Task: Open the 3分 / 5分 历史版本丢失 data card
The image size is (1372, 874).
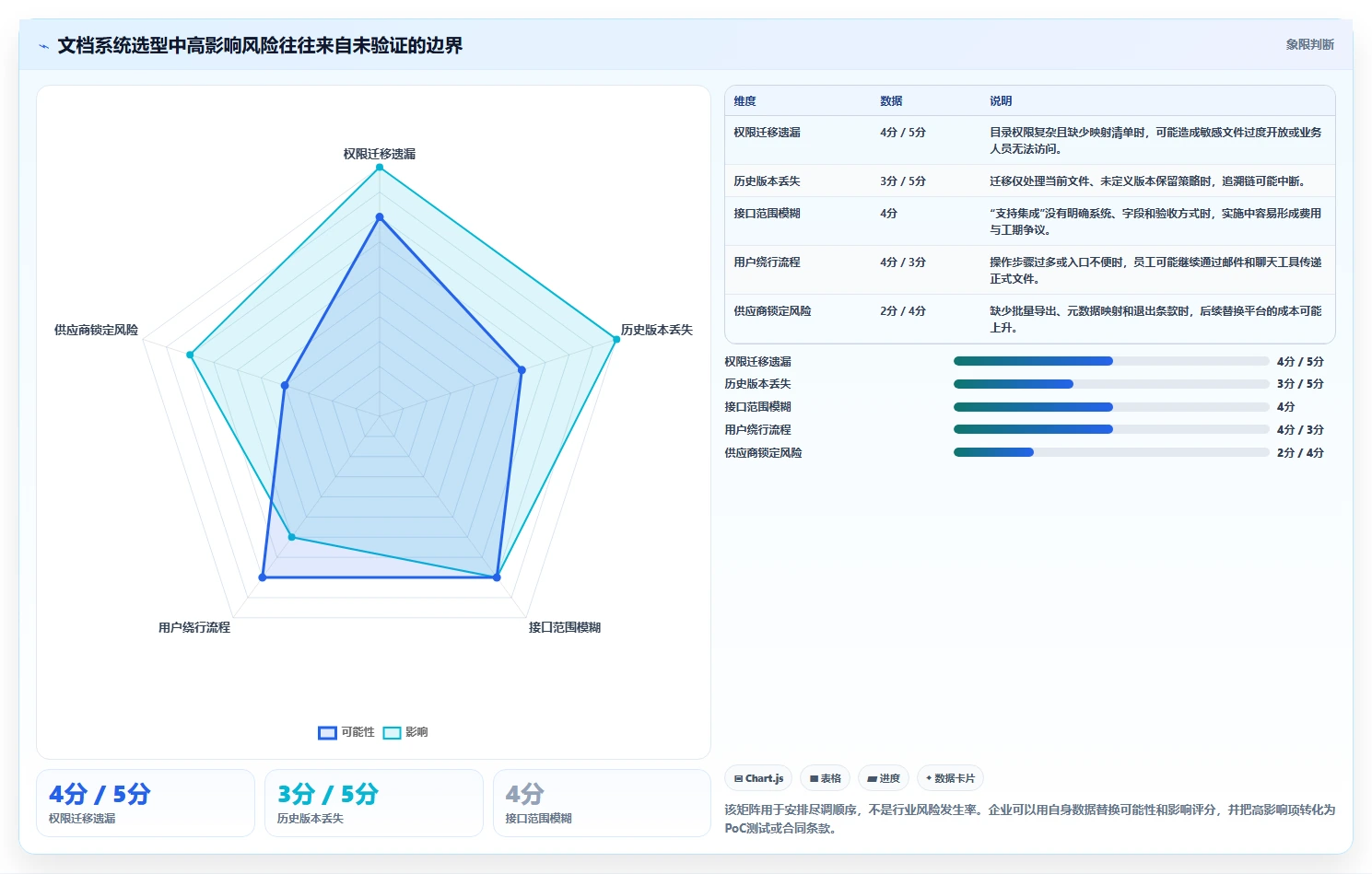Action: pos(374,803)
